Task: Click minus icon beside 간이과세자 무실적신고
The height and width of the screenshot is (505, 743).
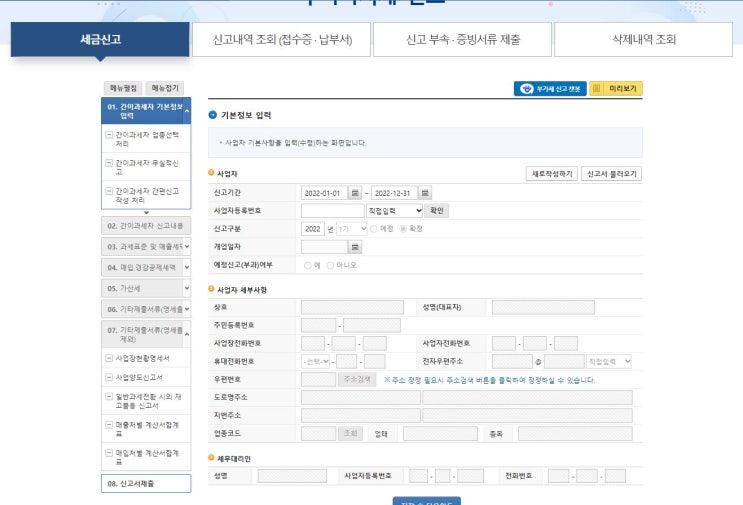Action: 109,163
